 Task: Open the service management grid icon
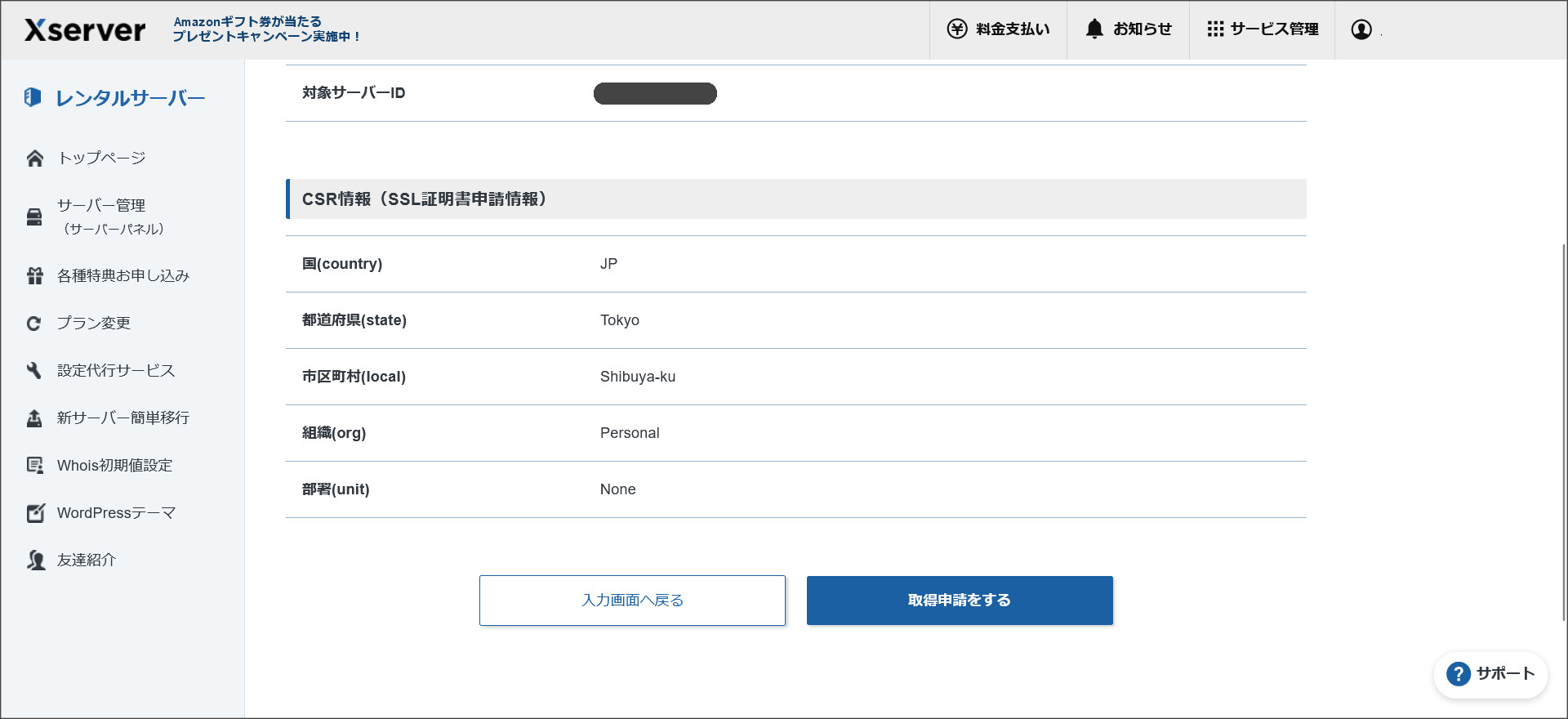pyautogui.click(x=1215, y=29)
